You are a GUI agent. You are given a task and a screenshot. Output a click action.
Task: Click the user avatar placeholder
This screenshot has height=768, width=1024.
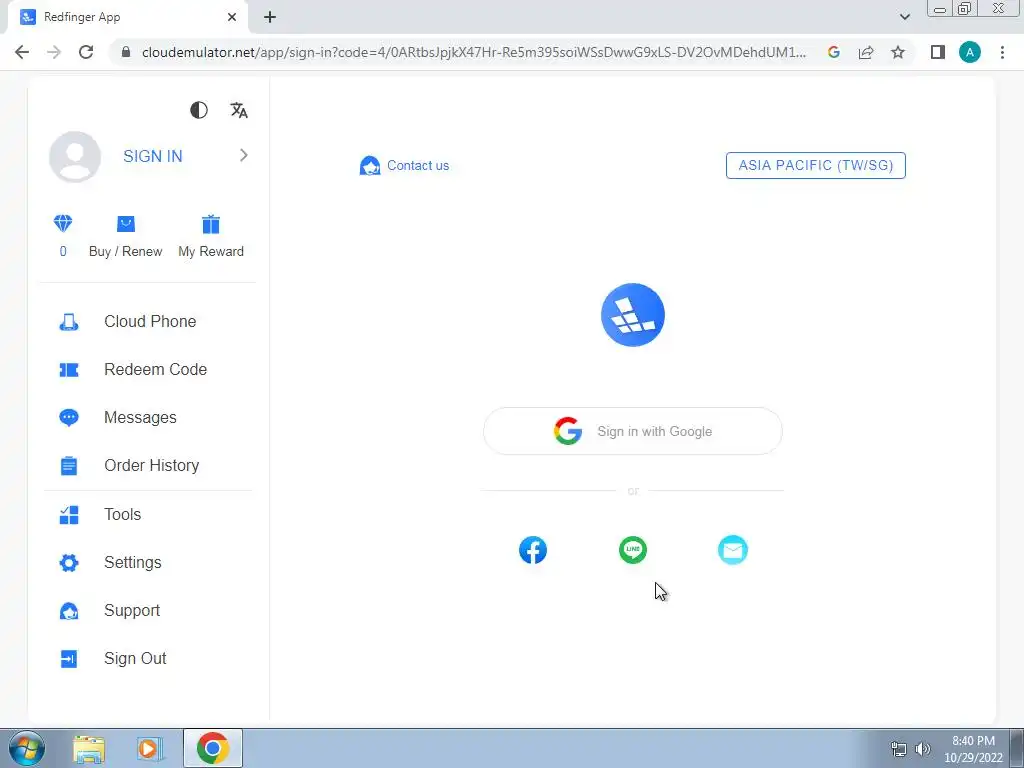(x=75, y=157)
